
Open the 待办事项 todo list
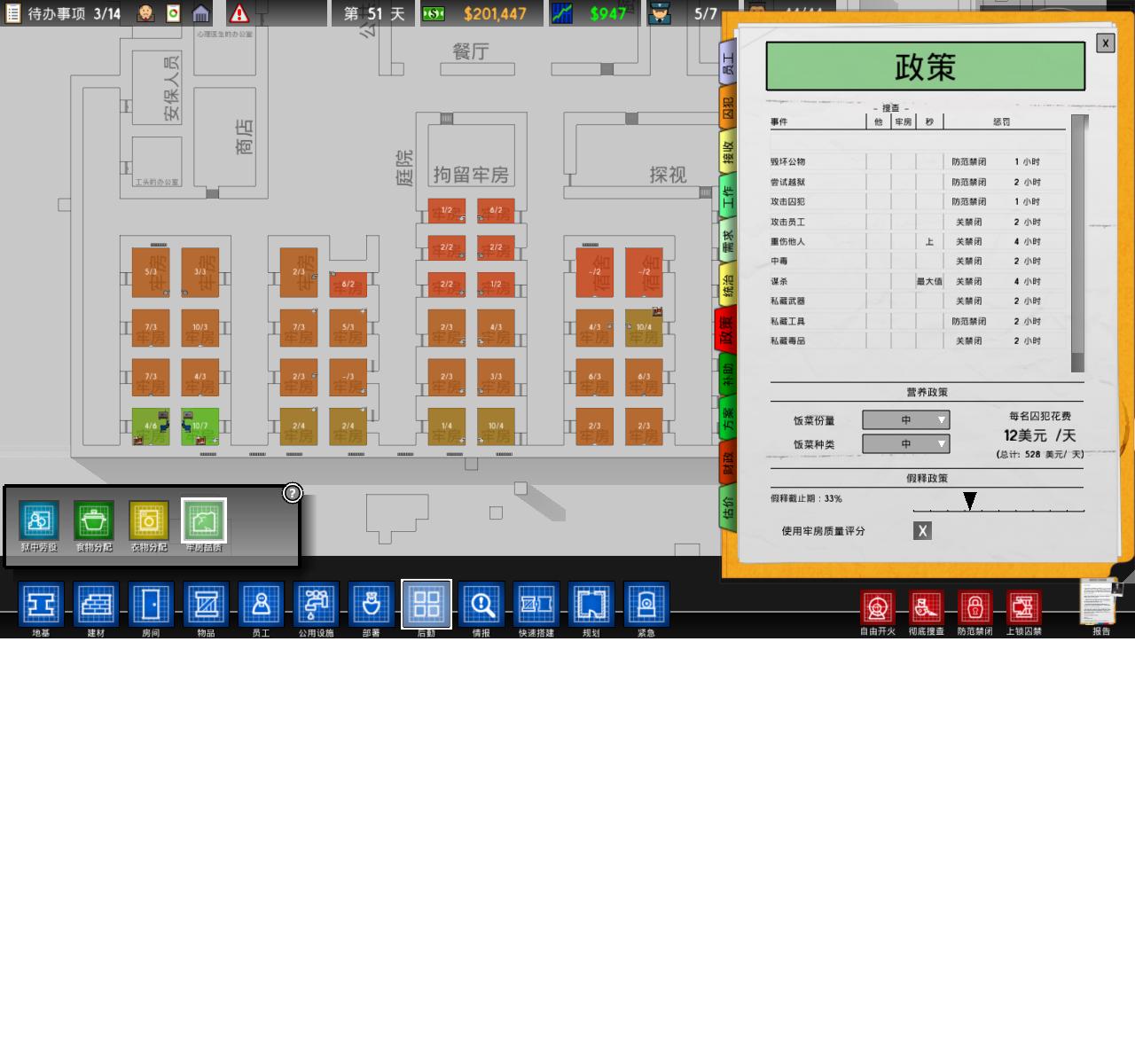(x=62, y=13)
